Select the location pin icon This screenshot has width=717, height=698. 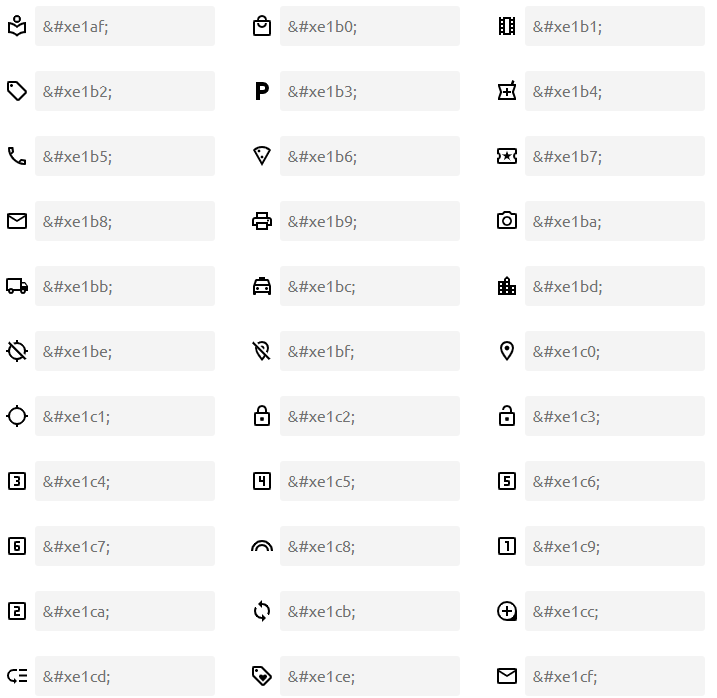pyautogui.click(x=507, y=351)
